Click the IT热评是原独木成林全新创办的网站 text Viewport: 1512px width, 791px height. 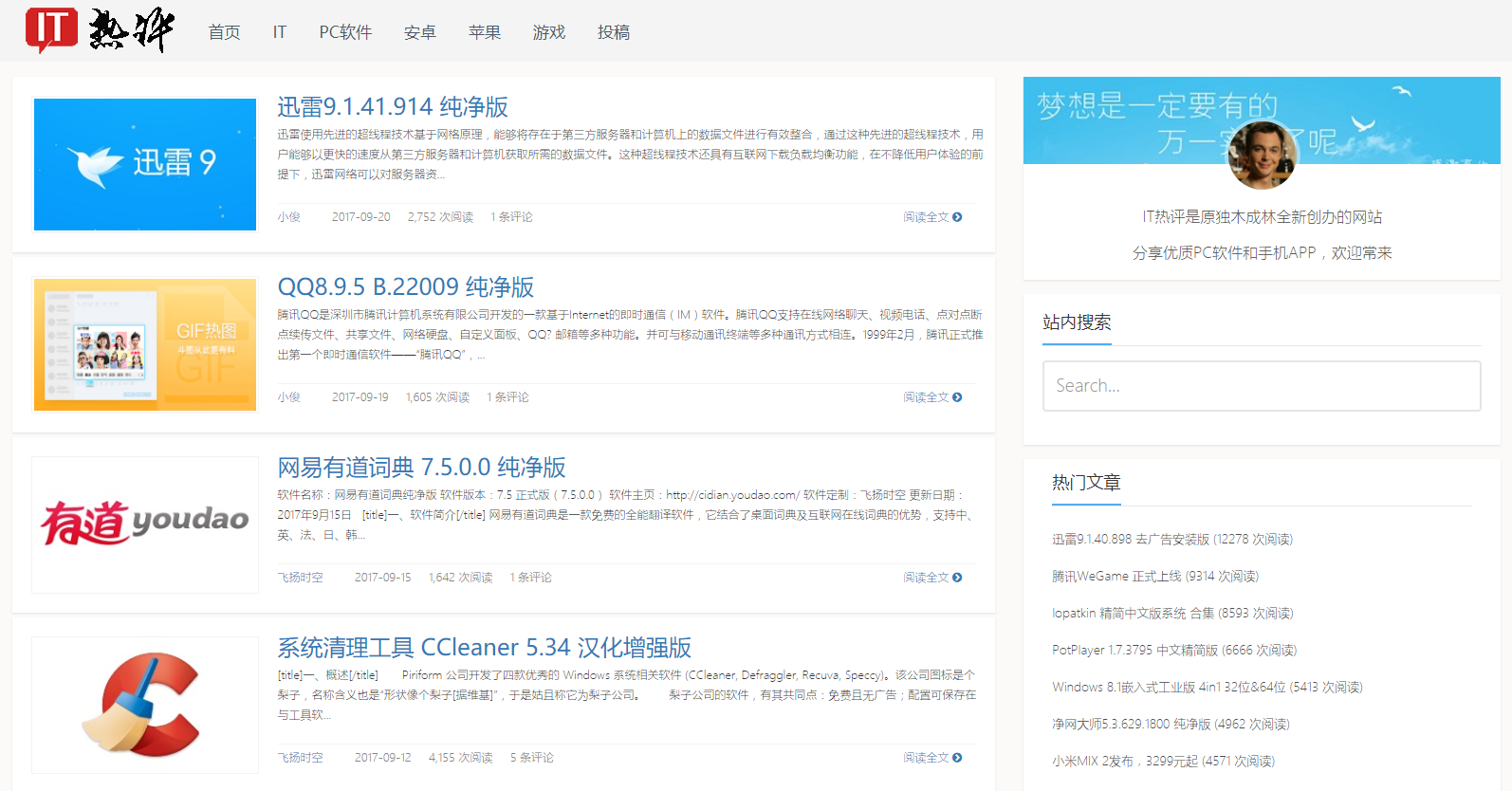click(1262, 217)
